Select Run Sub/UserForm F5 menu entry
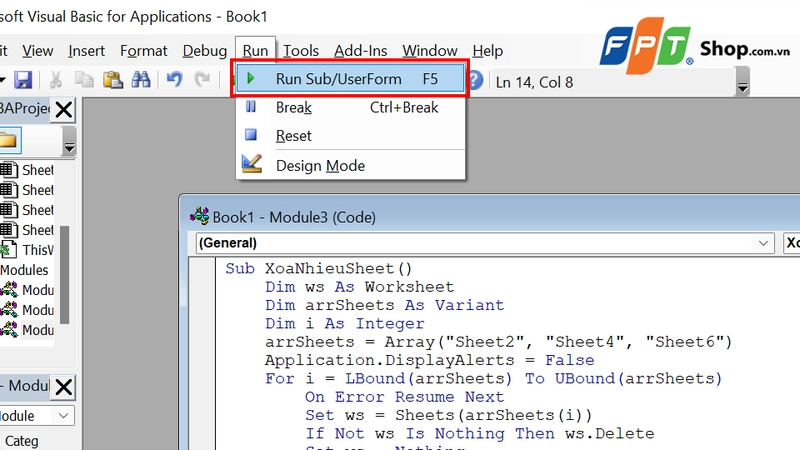800x450 pixels. [x=350, y=79]
